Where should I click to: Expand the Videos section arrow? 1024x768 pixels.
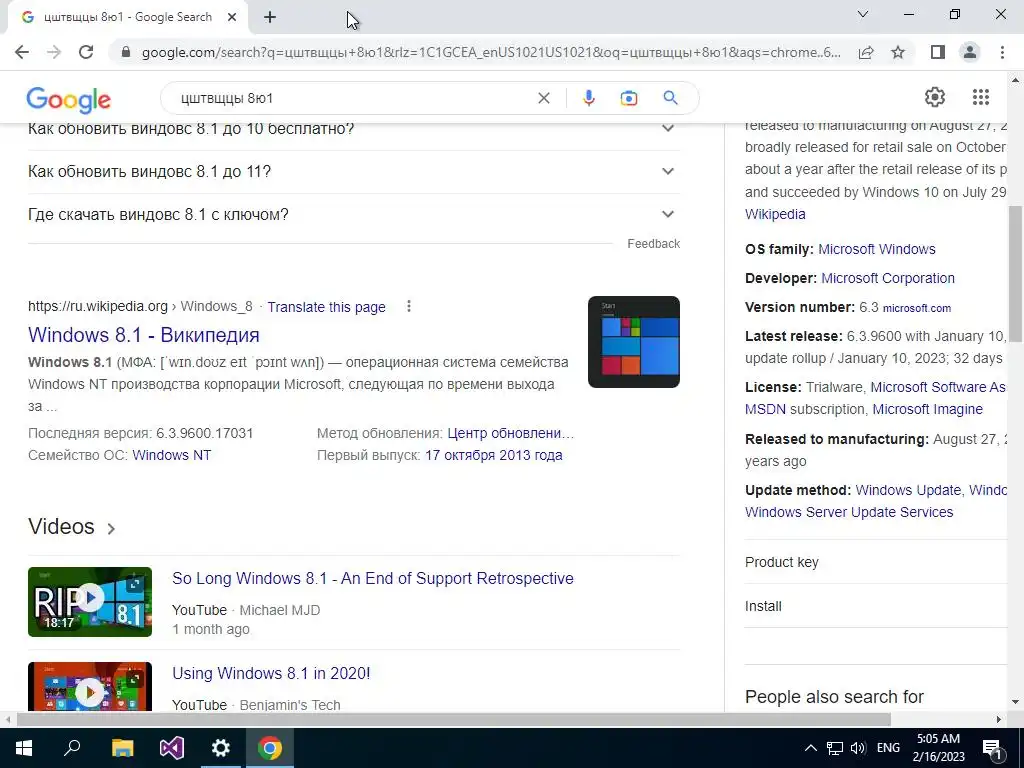tap(111, 528)
